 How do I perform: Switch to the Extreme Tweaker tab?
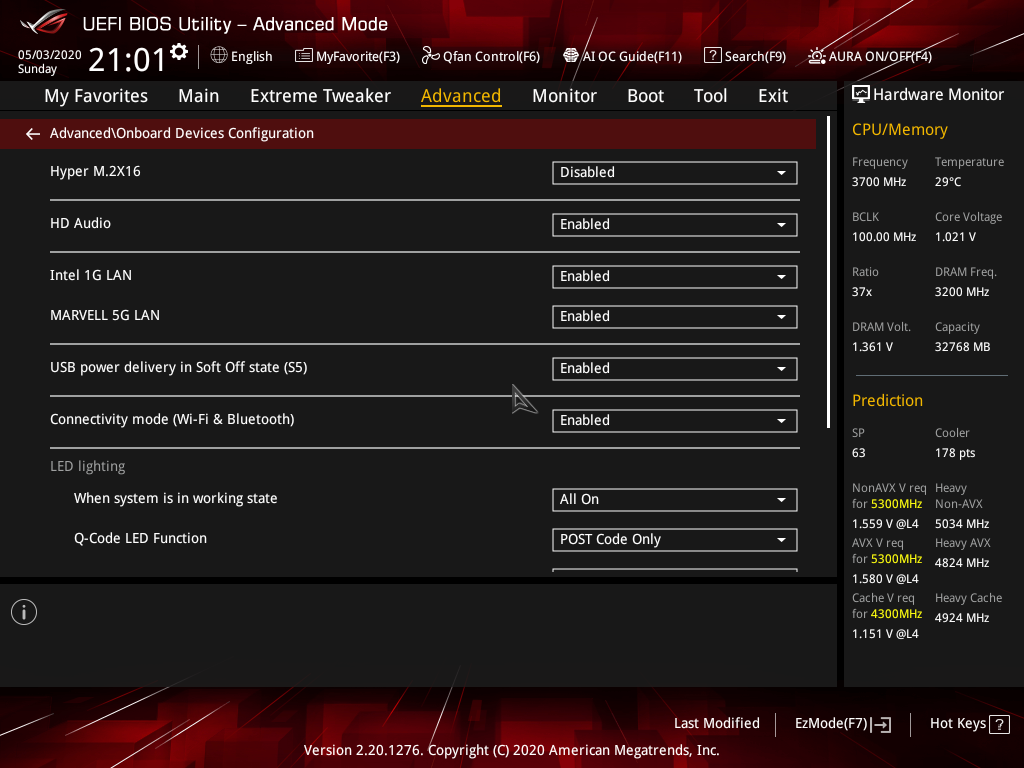(320, 96)
